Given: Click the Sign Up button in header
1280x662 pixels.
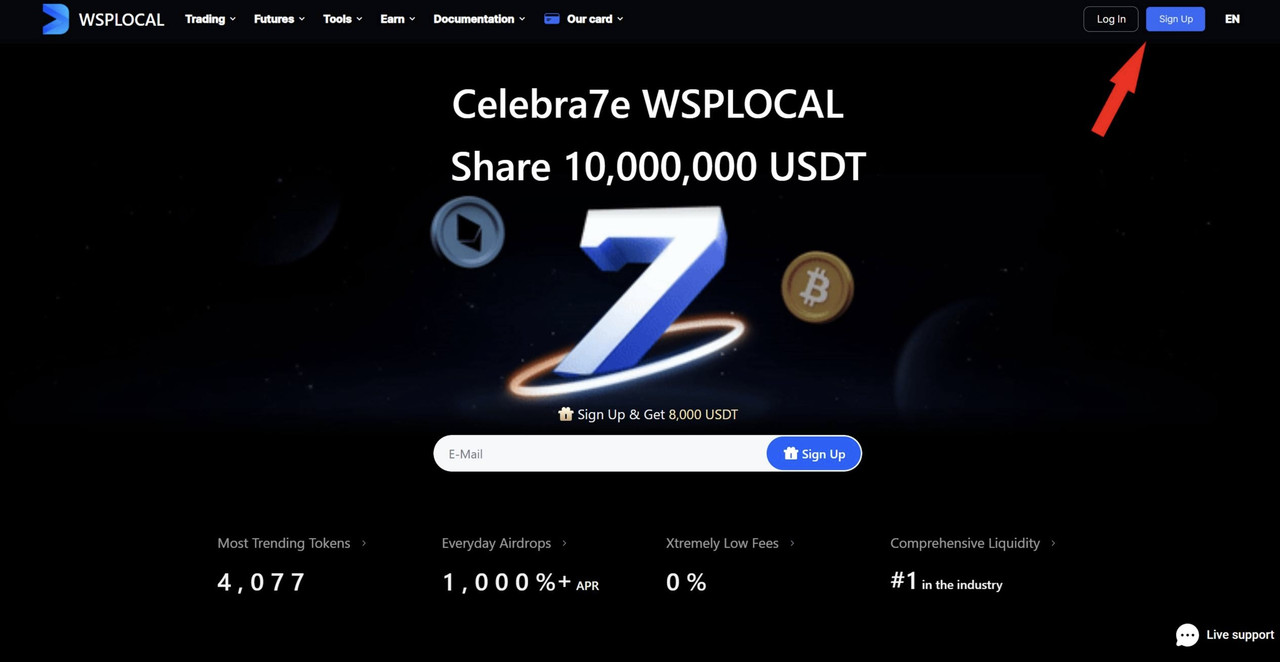Looking at the screenshot, I should 1176,19.
